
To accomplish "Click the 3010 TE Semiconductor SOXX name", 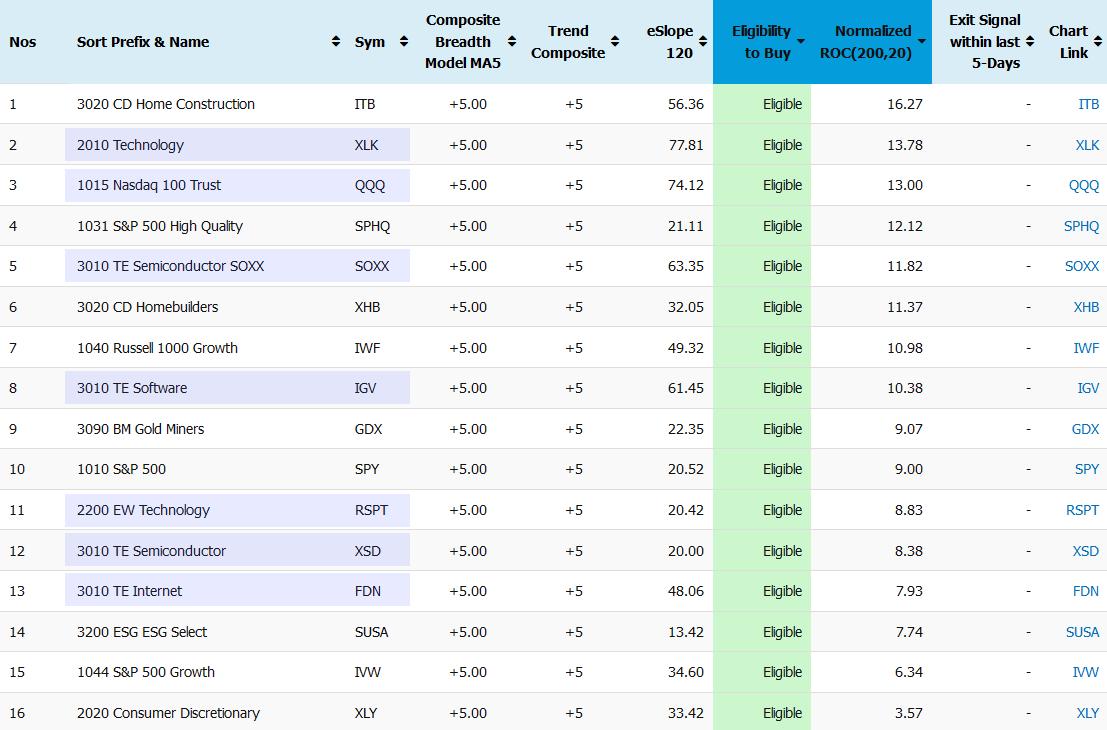I will (170, 266).
